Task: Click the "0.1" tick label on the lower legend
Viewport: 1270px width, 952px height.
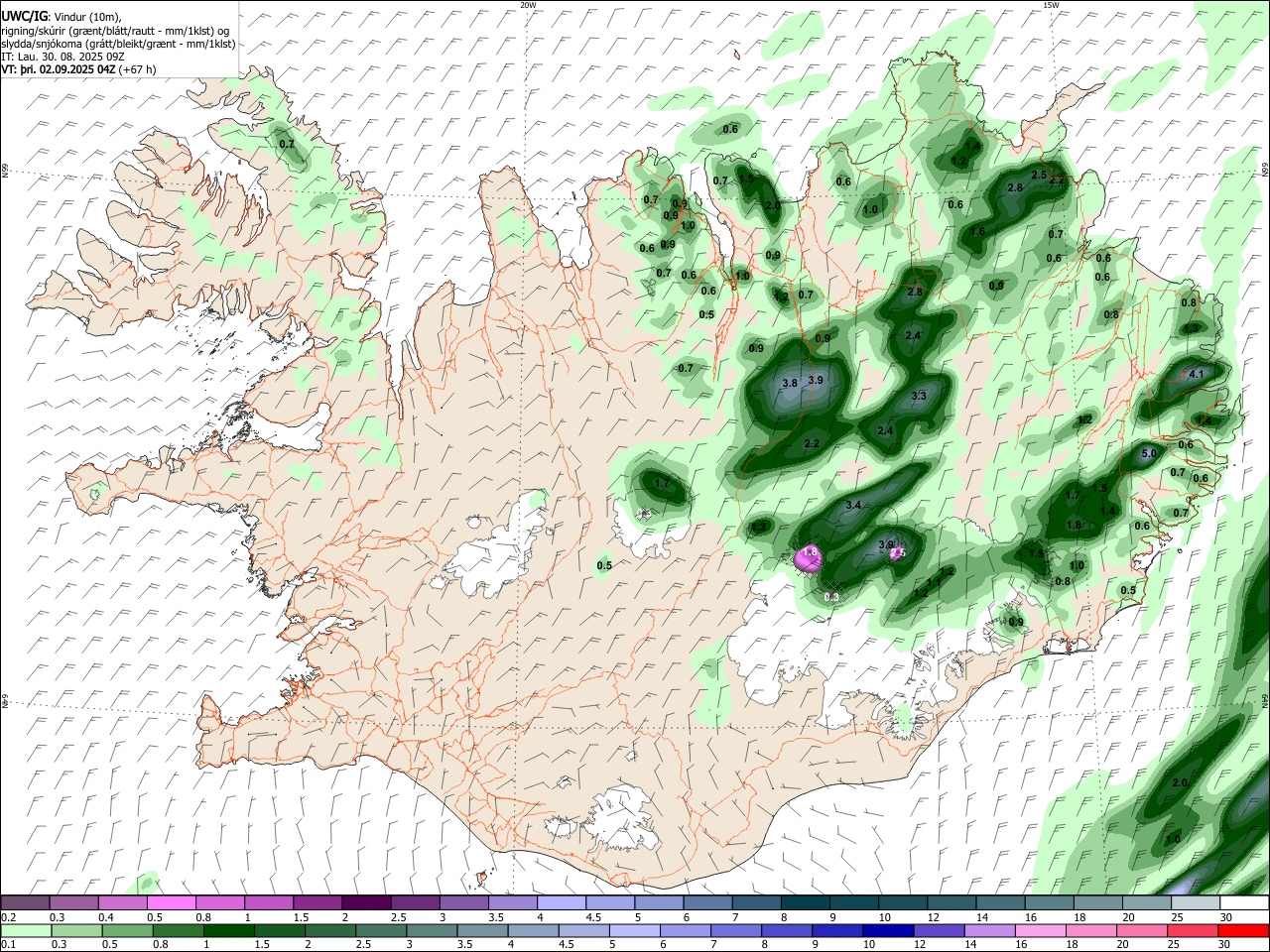Action: click(9, 945)
